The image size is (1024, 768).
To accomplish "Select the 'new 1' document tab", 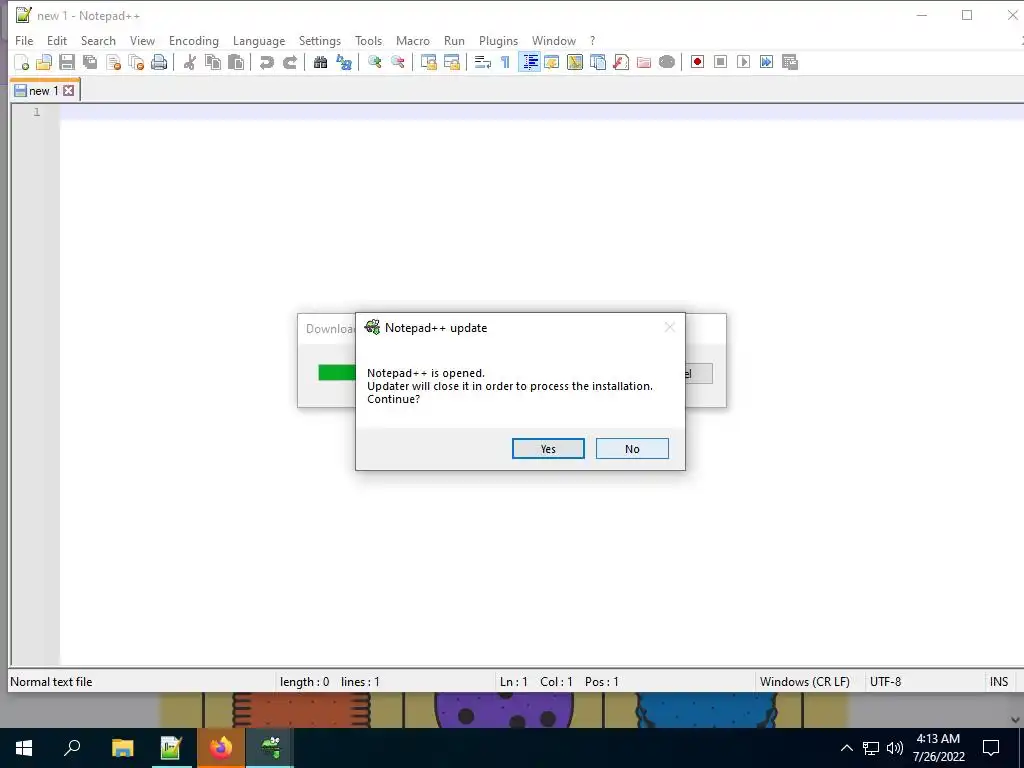I will 44,91.
